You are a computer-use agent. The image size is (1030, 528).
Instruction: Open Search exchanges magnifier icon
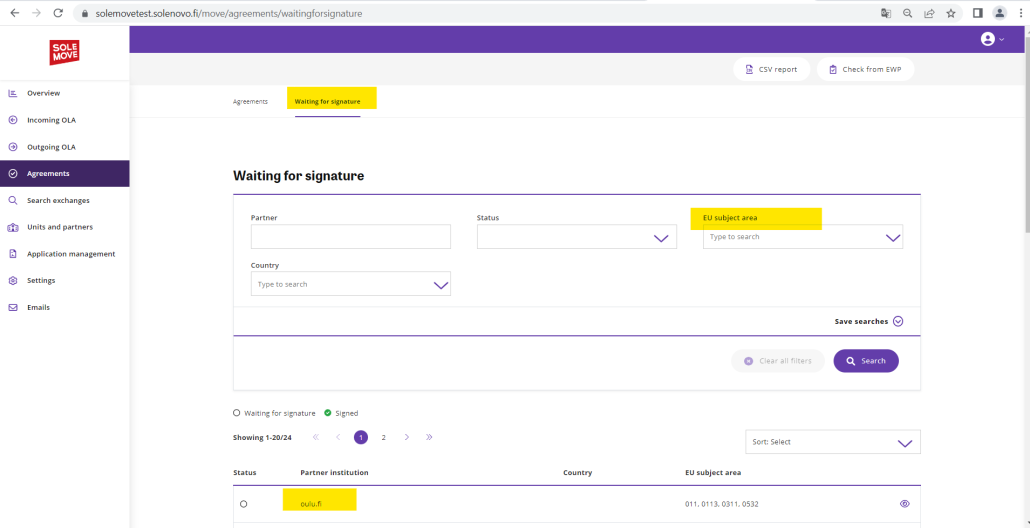(x=12, y=200)
